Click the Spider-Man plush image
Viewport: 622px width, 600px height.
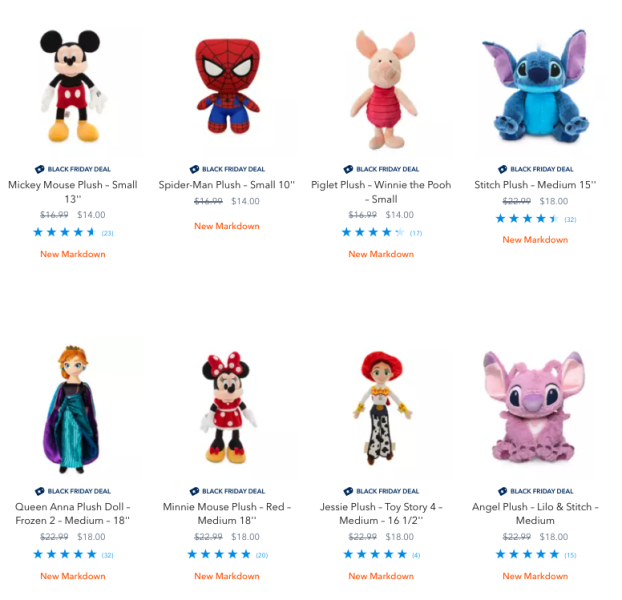coord(226,87)
